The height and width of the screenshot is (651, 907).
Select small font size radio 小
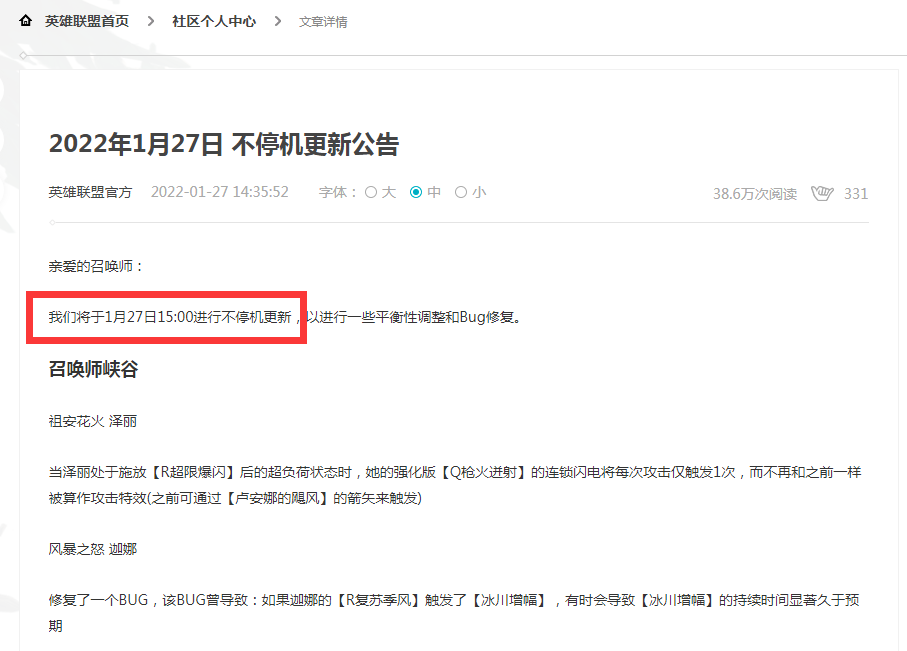[x=461, y=192]
